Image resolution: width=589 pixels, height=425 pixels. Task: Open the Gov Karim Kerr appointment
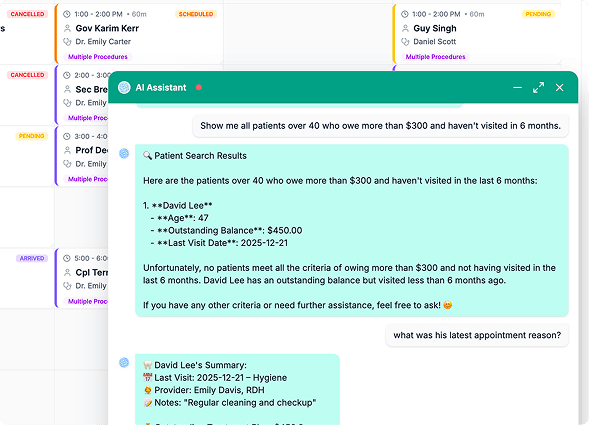139,34
